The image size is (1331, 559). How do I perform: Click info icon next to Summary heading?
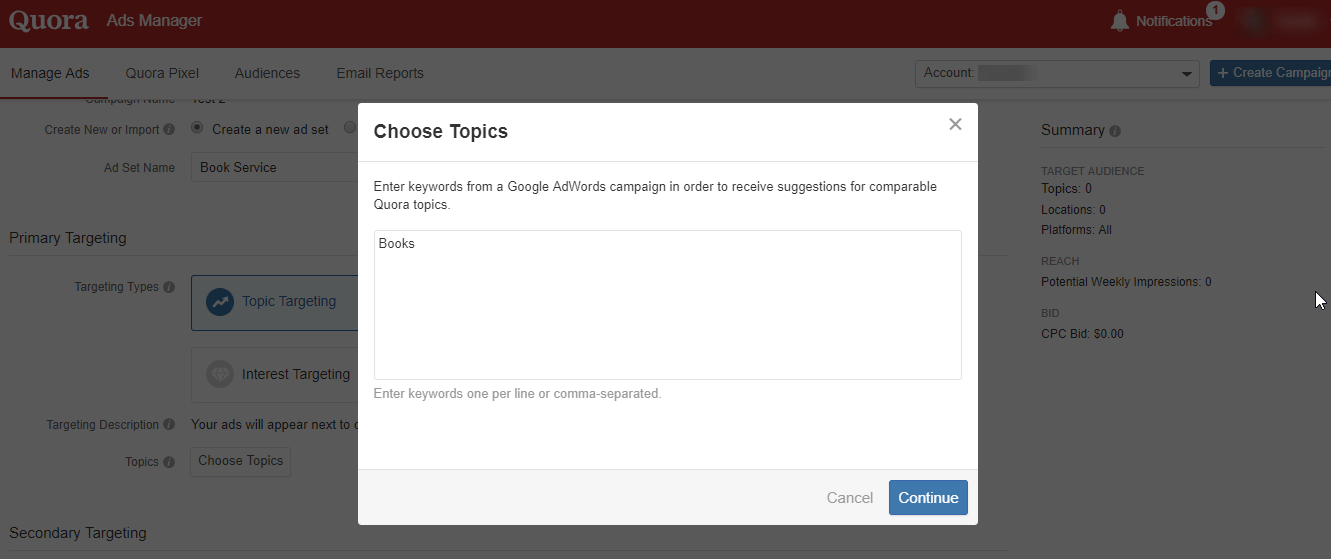click(x=1115, y=131)
